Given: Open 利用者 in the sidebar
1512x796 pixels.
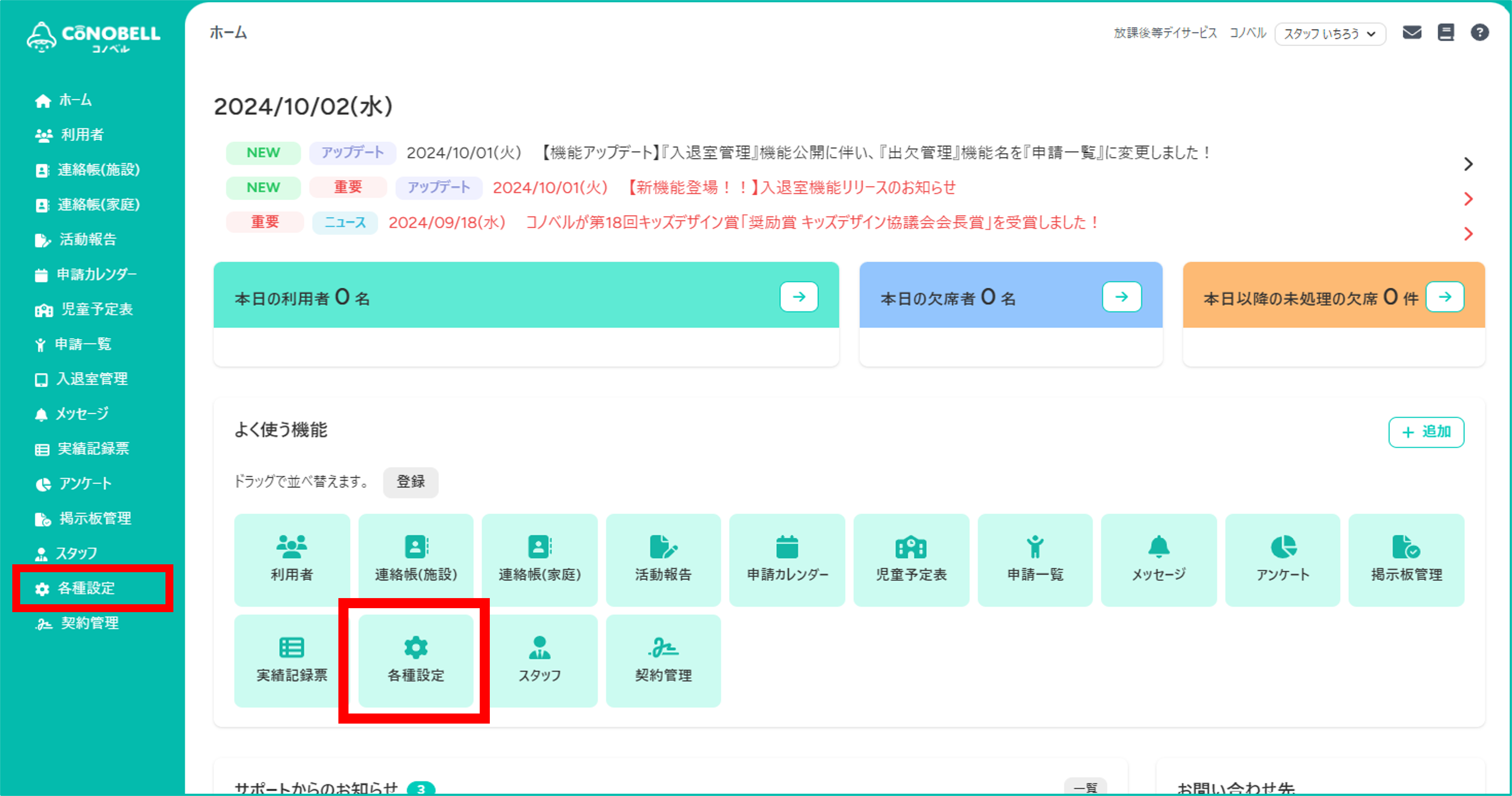Looking at the screenshot, I should point(69,135).
